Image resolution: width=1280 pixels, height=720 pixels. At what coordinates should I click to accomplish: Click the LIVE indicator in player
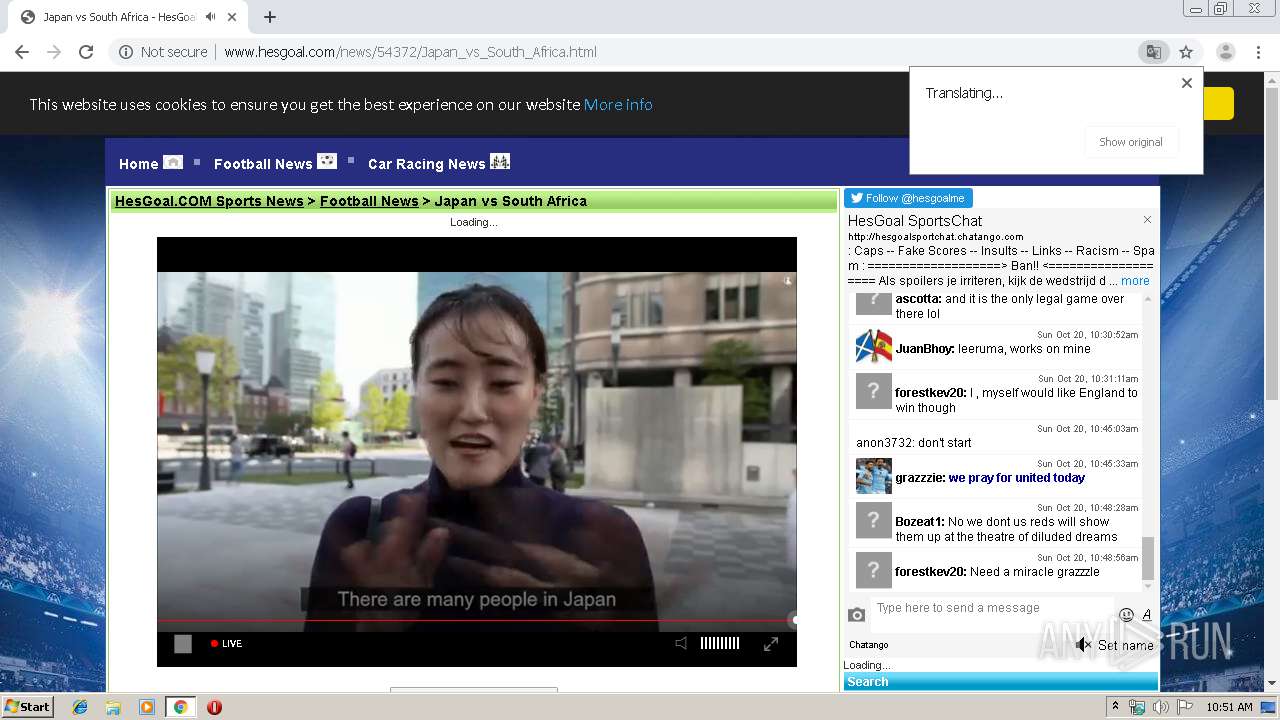click(x=226, y=644)
